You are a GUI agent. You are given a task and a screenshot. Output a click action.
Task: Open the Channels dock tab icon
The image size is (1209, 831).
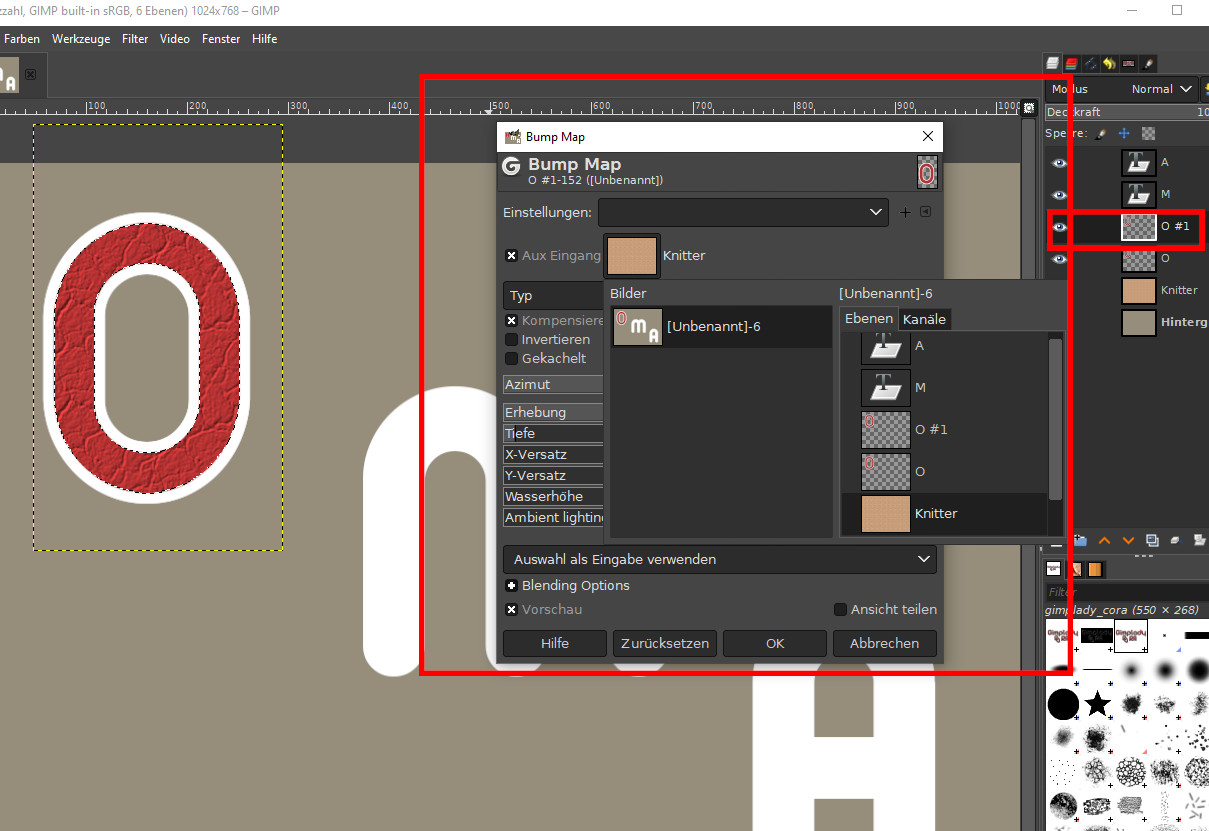tap(1071, 63)
